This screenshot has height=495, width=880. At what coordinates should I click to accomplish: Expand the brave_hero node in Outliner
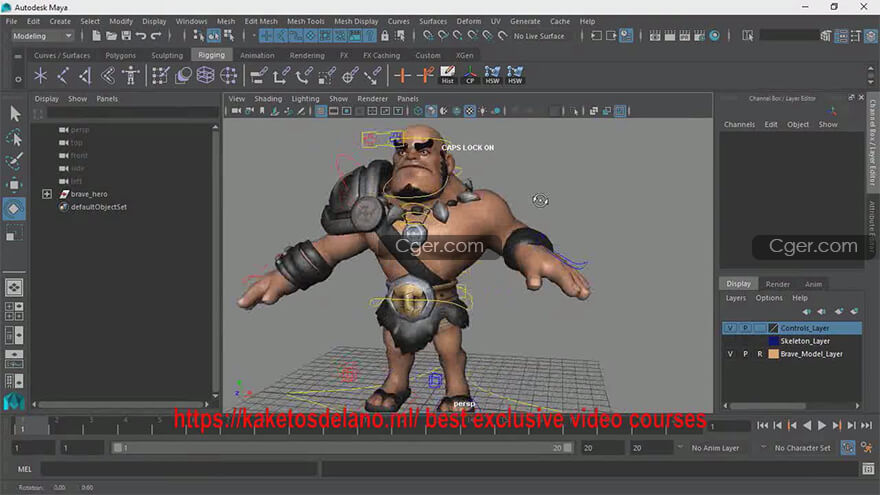[x=47, y=194]
